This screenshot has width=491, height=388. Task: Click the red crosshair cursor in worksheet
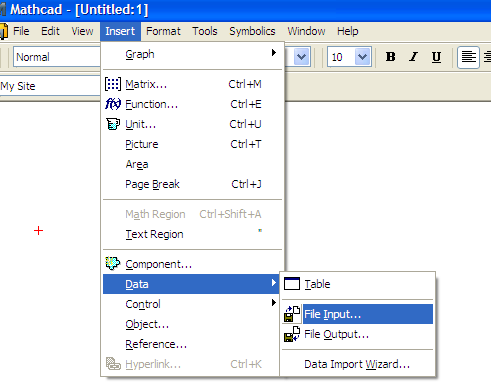[38, 230]
